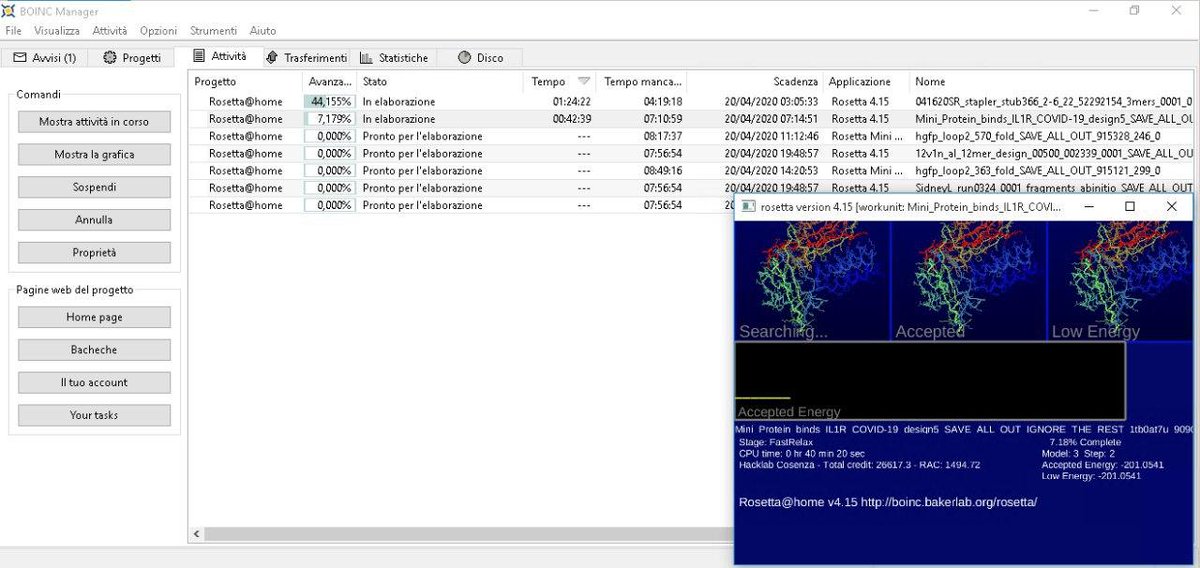Sort by Applicazione column header
1200x568 pixels.
pos(866,82)
